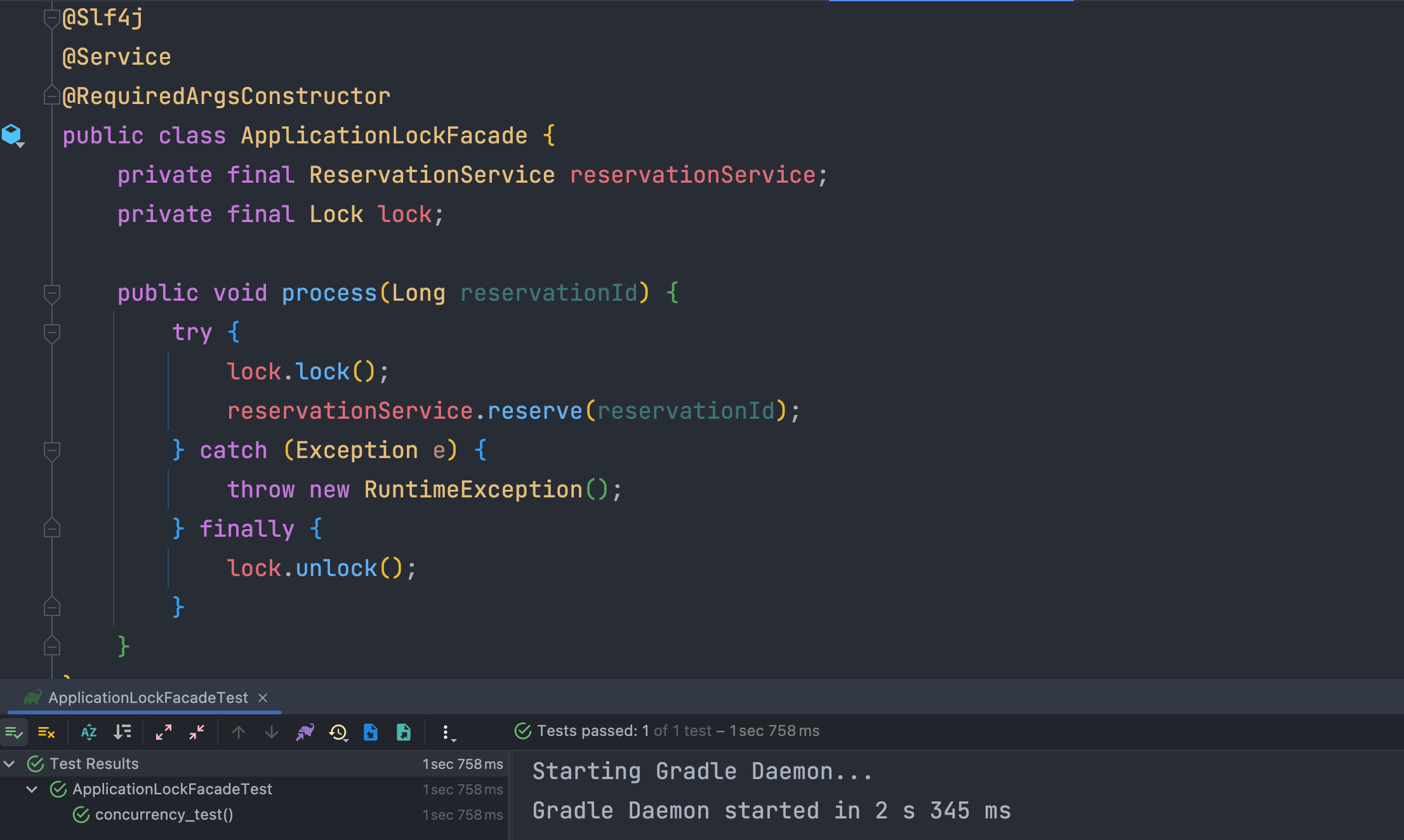The image size is (1404, 840).
Task: Switch to the ApplicationLockFacadeTest run tab
Action: coord(147,698)
